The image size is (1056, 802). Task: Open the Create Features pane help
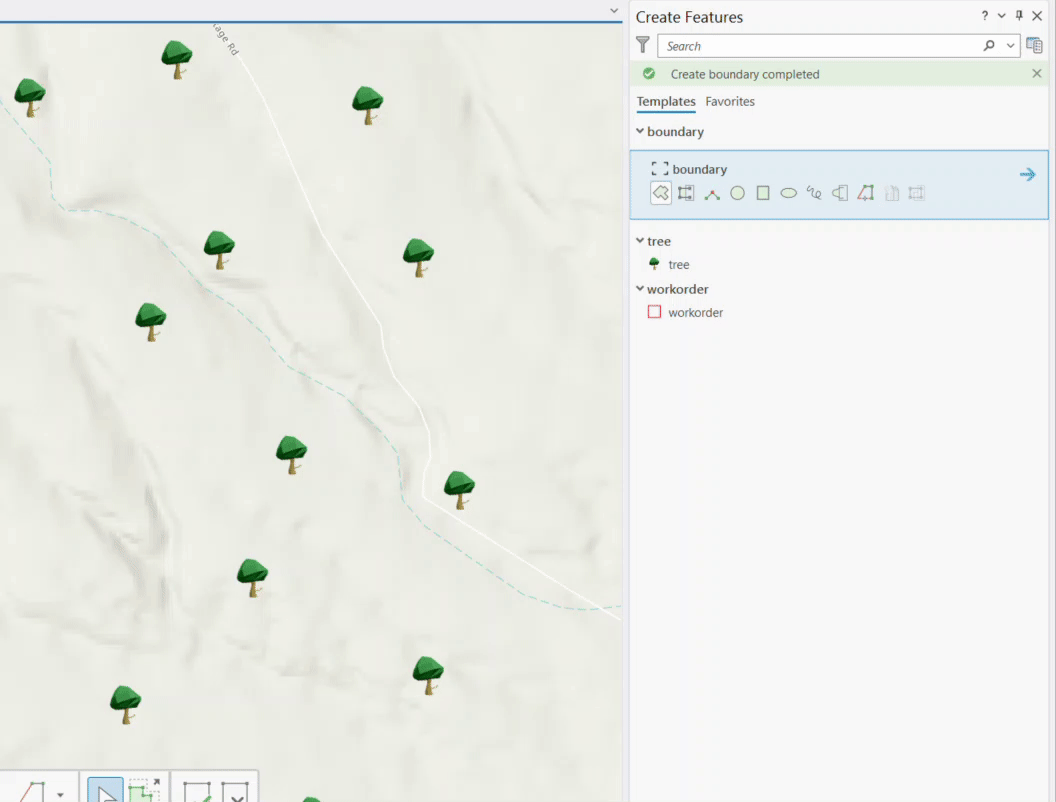985,15
